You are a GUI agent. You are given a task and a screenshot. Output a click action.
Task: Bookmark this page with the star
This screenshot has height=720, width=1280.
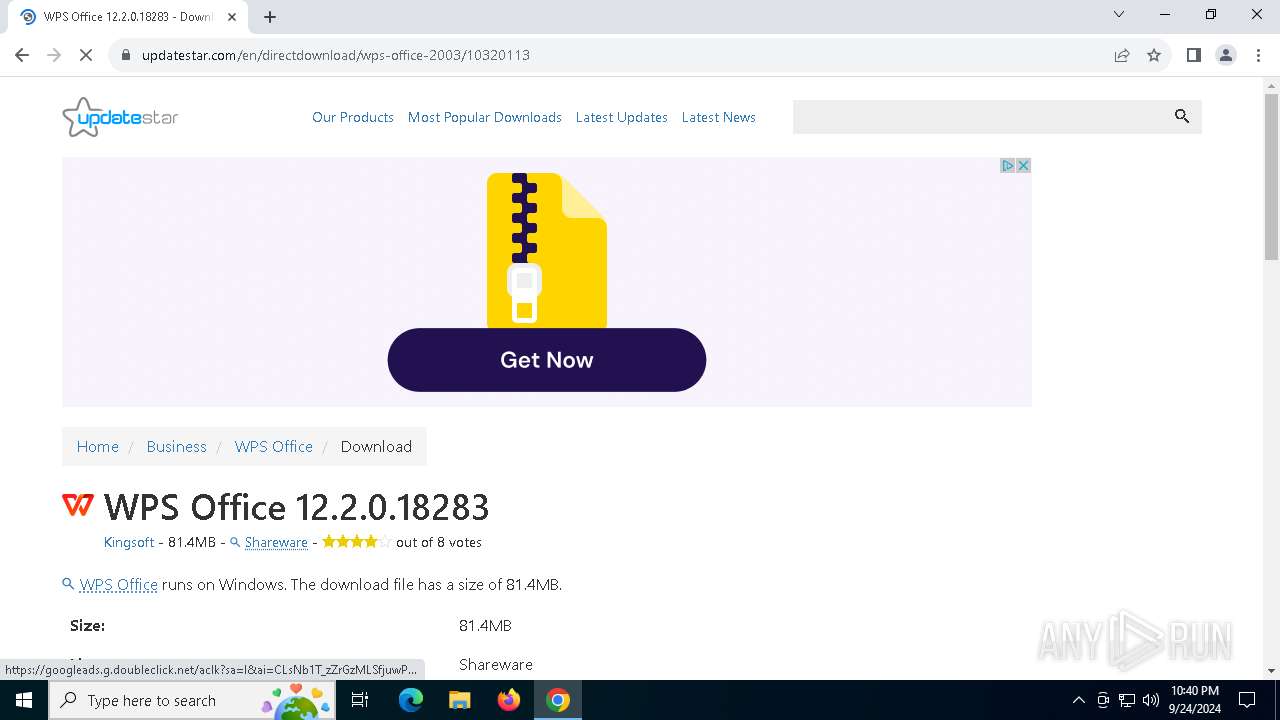(x=1154, y=55)
